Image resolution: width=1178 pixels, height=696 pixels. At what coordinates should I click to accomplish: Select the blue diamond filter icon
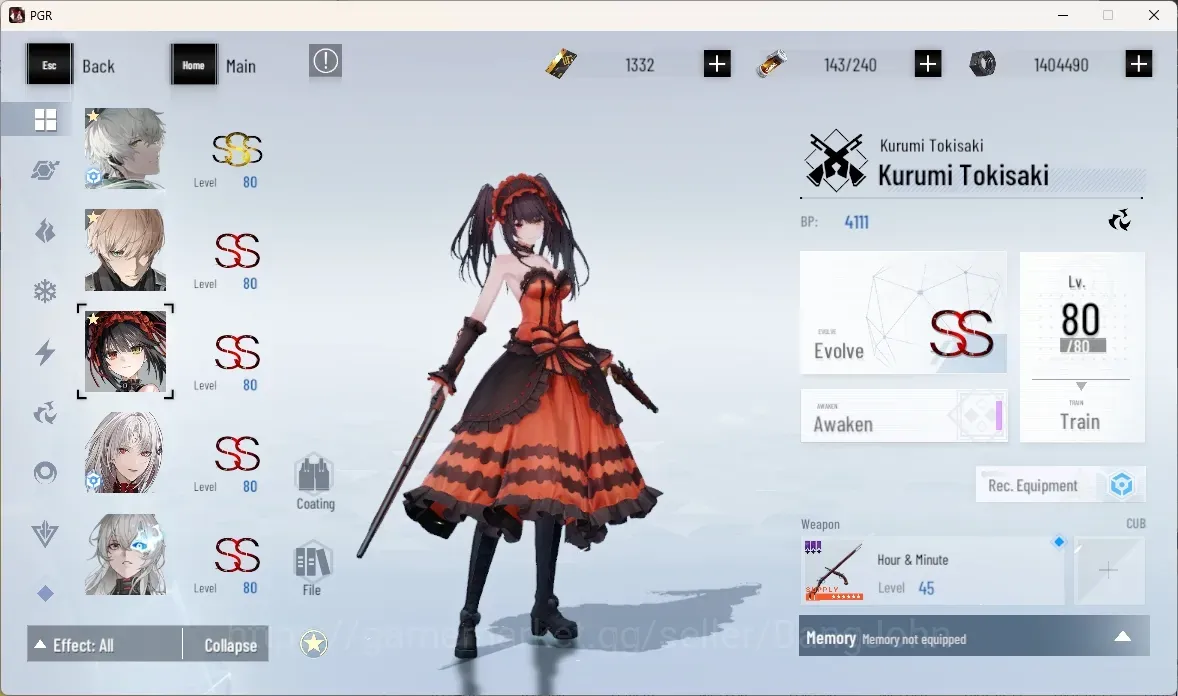coord(45,594)
